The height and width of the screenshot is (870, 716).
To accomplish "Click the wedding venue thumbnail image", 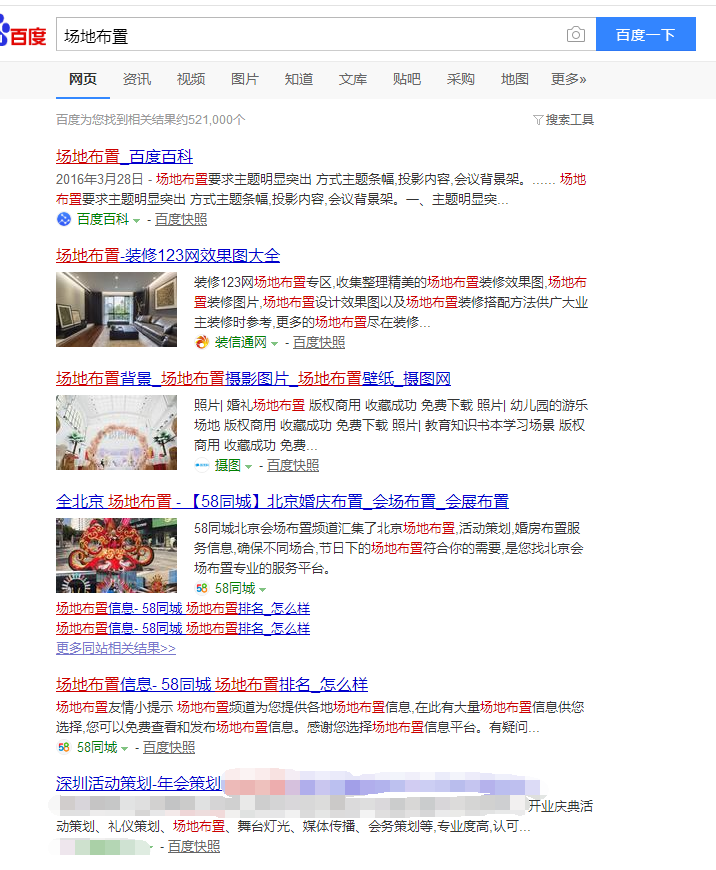I will (117, 432).
